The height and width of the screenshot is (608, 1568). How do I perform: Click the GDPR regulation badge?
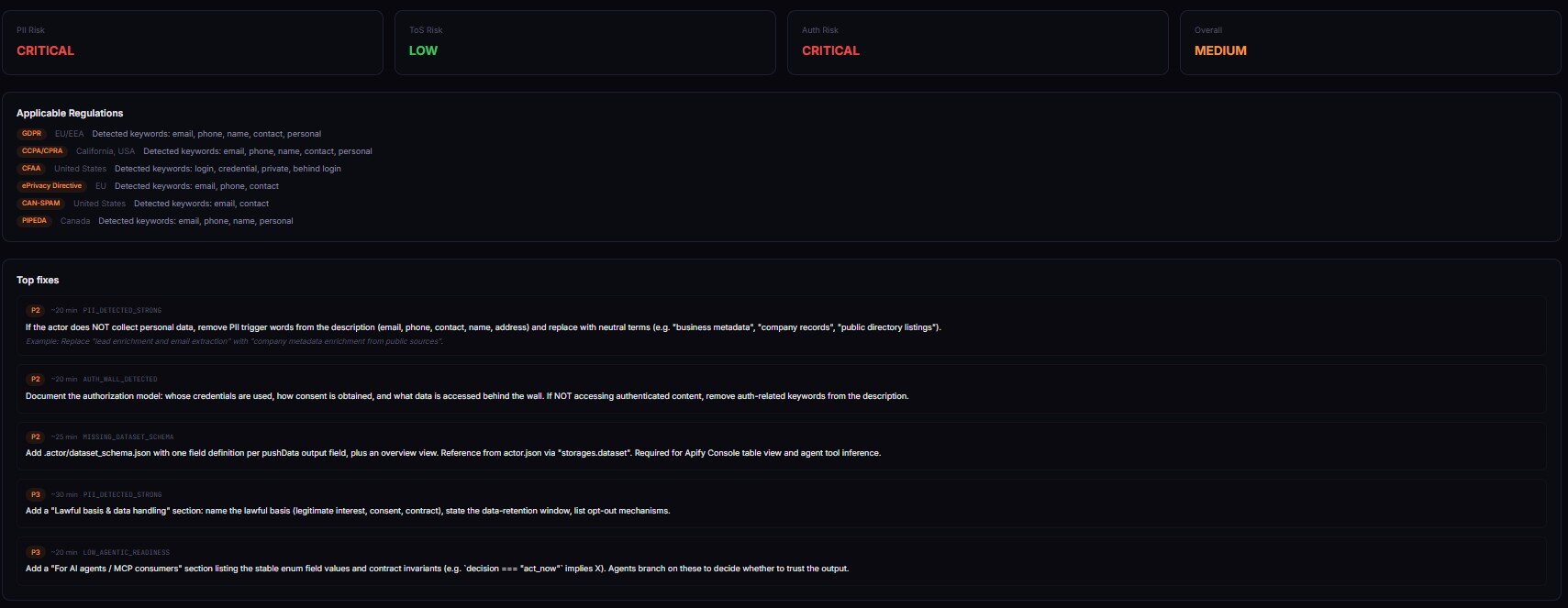[32, 134]
